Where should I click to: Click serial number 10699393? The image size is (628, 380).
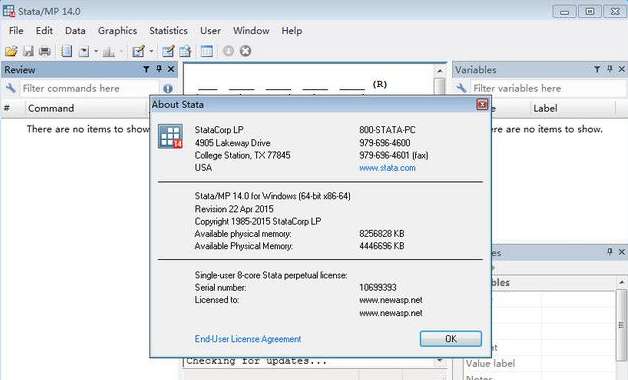(378, 288)
